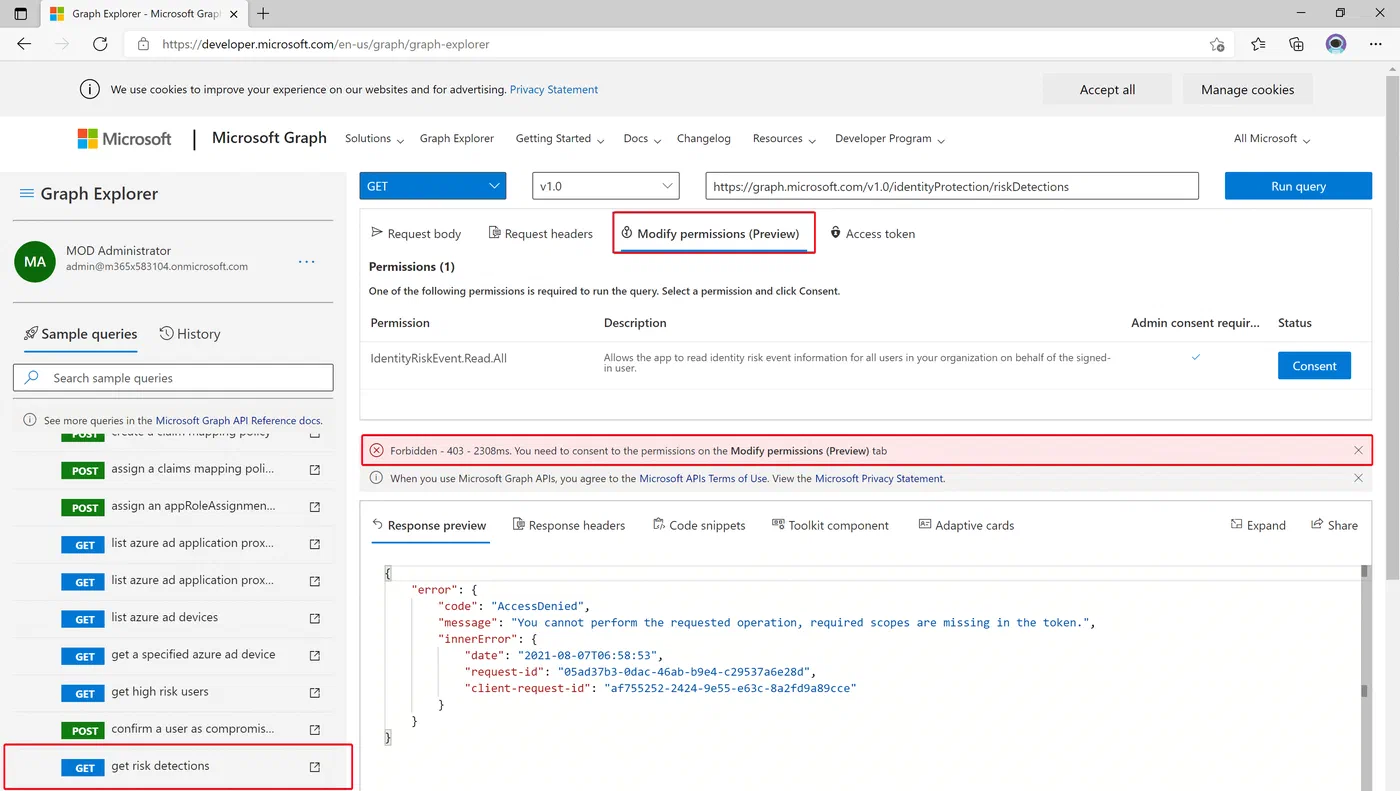Click the request URL input field
Screen dimensions: 1400x791
(952, 186)
